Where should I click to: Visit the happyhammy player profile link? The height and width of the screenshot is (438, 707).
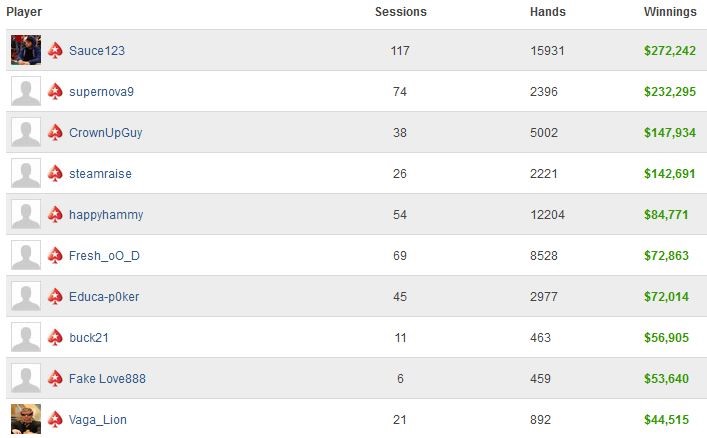tap(106, 215)
